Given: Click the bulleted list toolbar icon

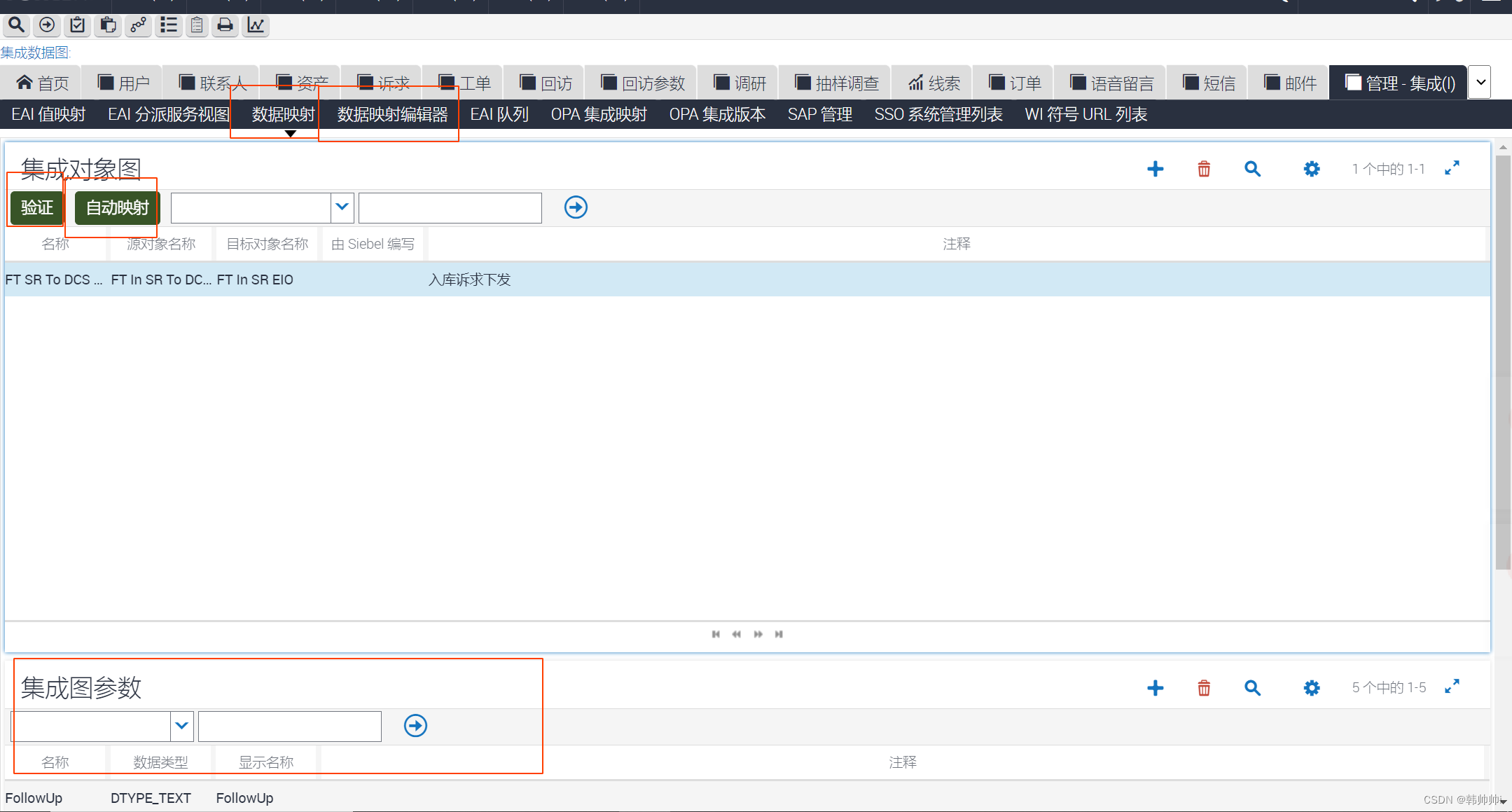Looking at the screenshot, I should point(168,25).
